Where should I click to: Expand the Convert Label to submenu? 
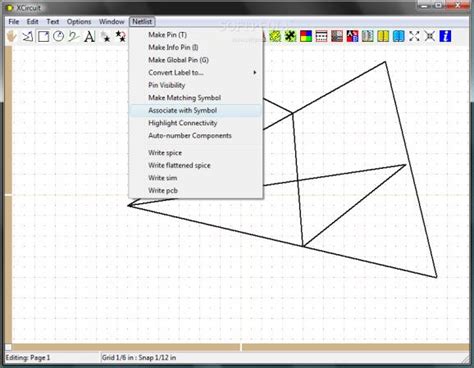pyautogui.click(x=196, y=73)
